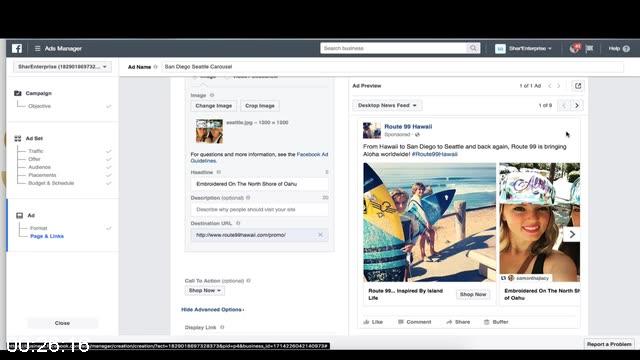Open ad preview in new window icon
Viewport: 640px width, 360px height.
coord(578,86)
